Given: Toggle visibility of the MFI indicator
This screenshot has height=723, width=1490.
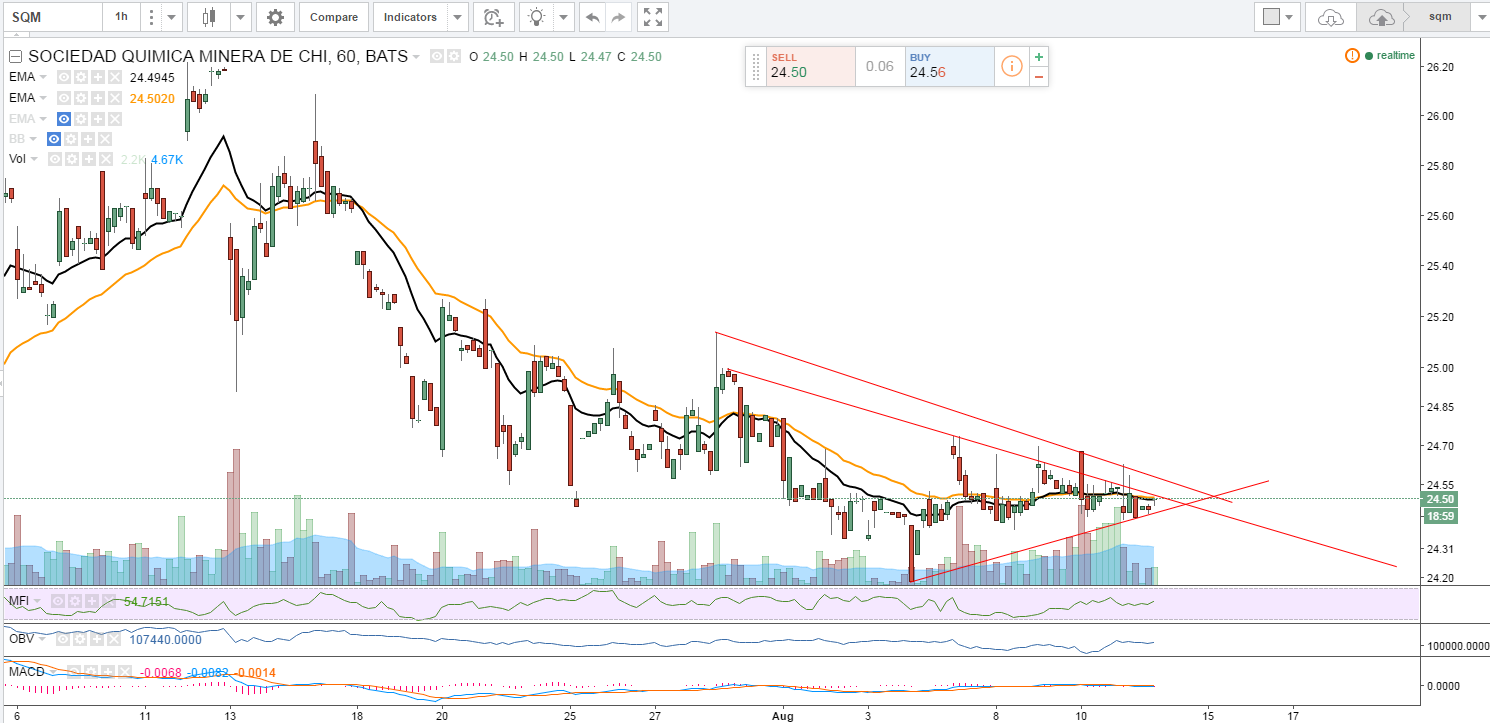Looking at the screenshot, I should click(x=59, y=601).
